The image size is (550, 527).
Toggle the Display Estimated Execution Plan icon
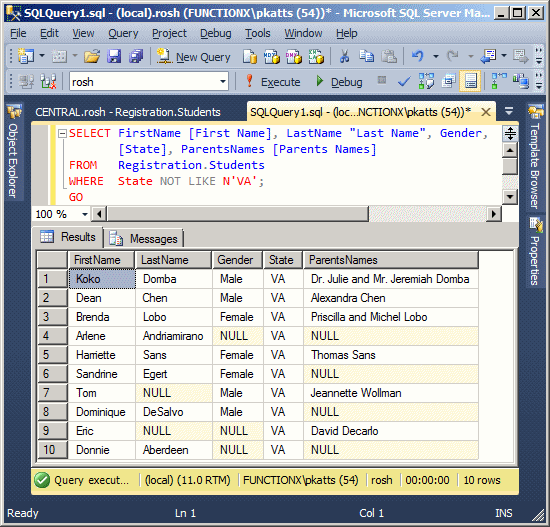(426, 81)
